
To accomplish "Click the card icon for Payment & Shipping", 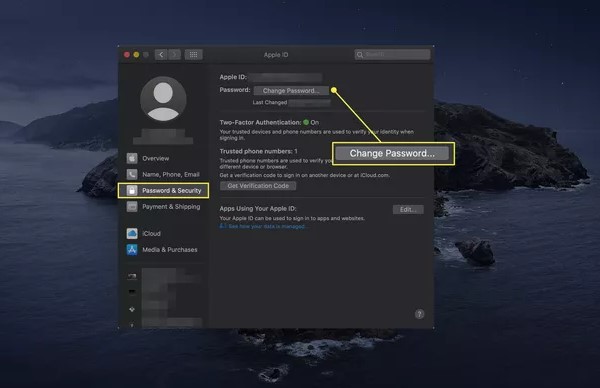I will (132, 207).
